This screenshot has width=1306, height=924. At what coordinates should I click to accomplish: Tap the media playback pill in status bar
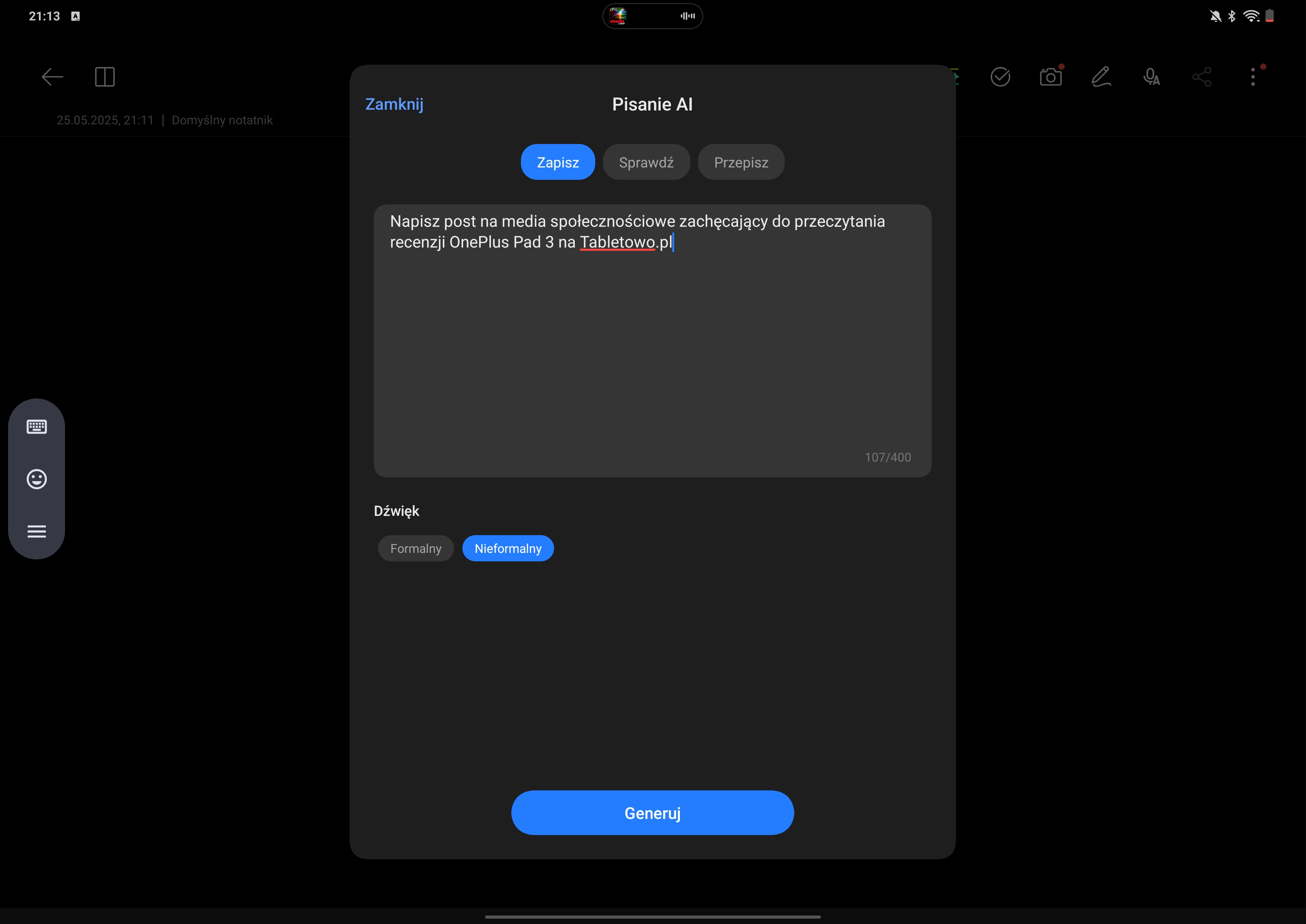[653, 16]
